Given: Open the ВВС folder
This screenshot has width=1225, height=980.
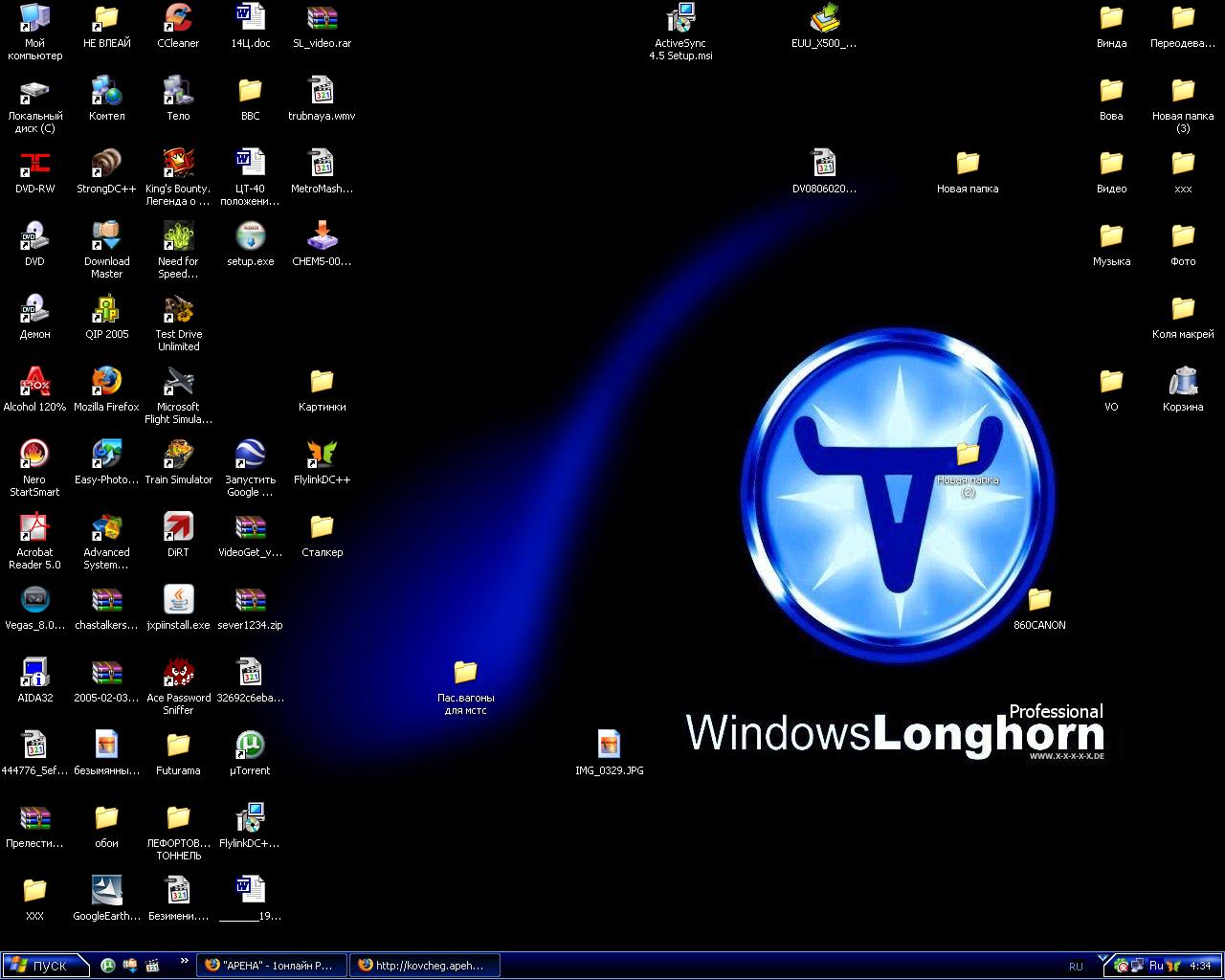Looking at the screenshot, I should point(250,98).
